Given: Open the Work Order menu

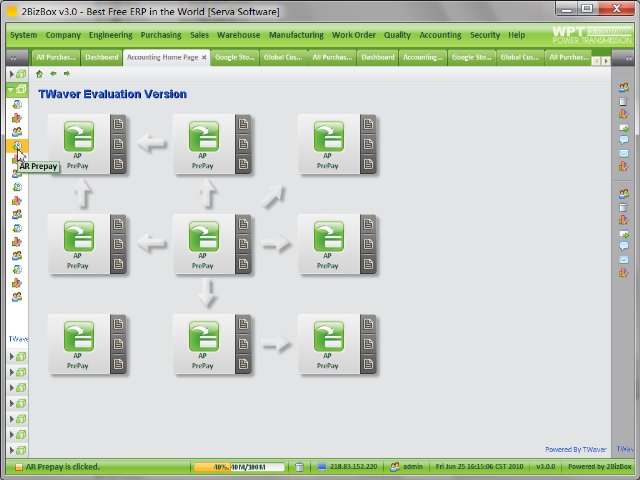Looking at the screenshot, I should point(353,35).
